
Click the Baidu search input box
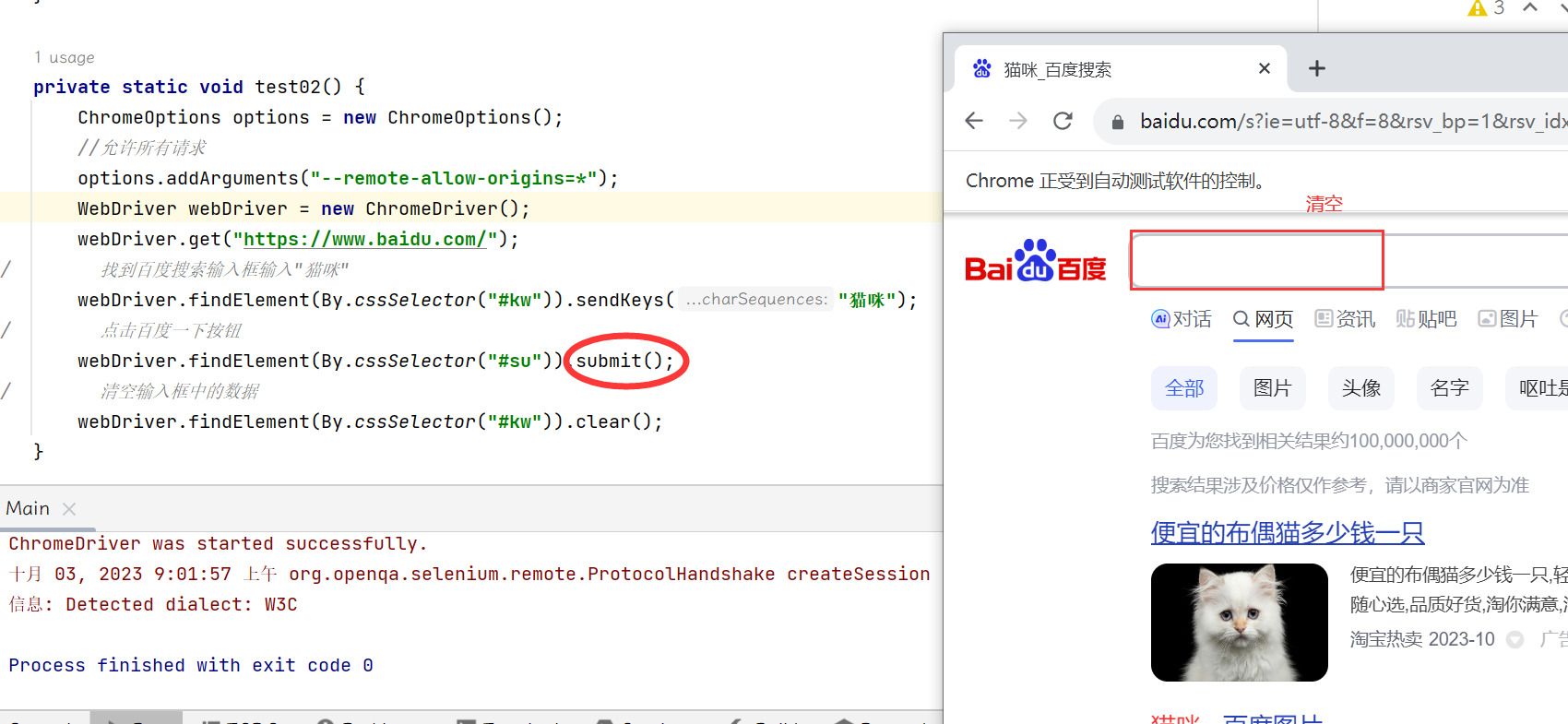pyautogui.click(x=1348, y=261)
